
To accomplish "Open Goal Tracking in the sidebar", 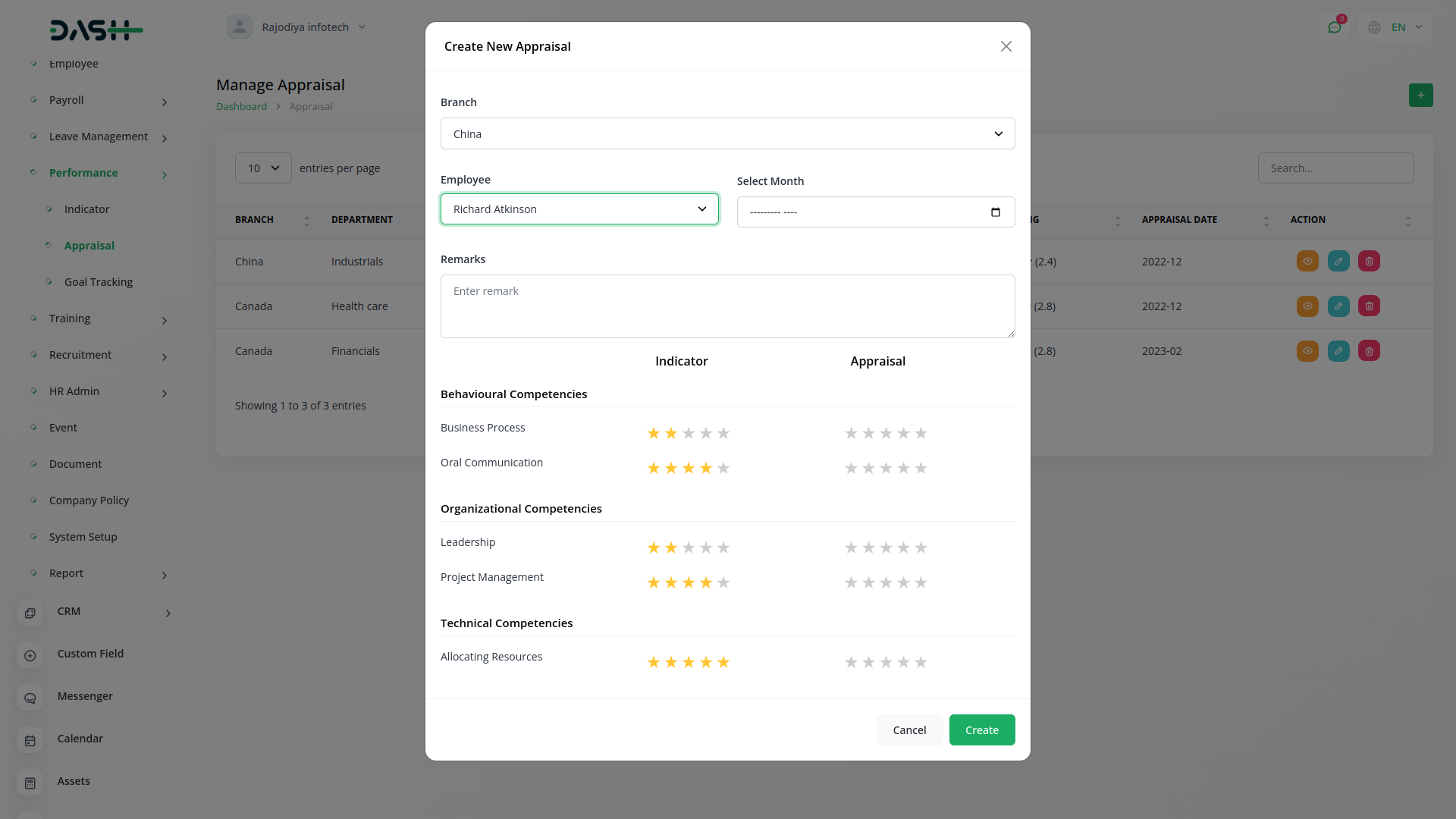I will (99, 282).
